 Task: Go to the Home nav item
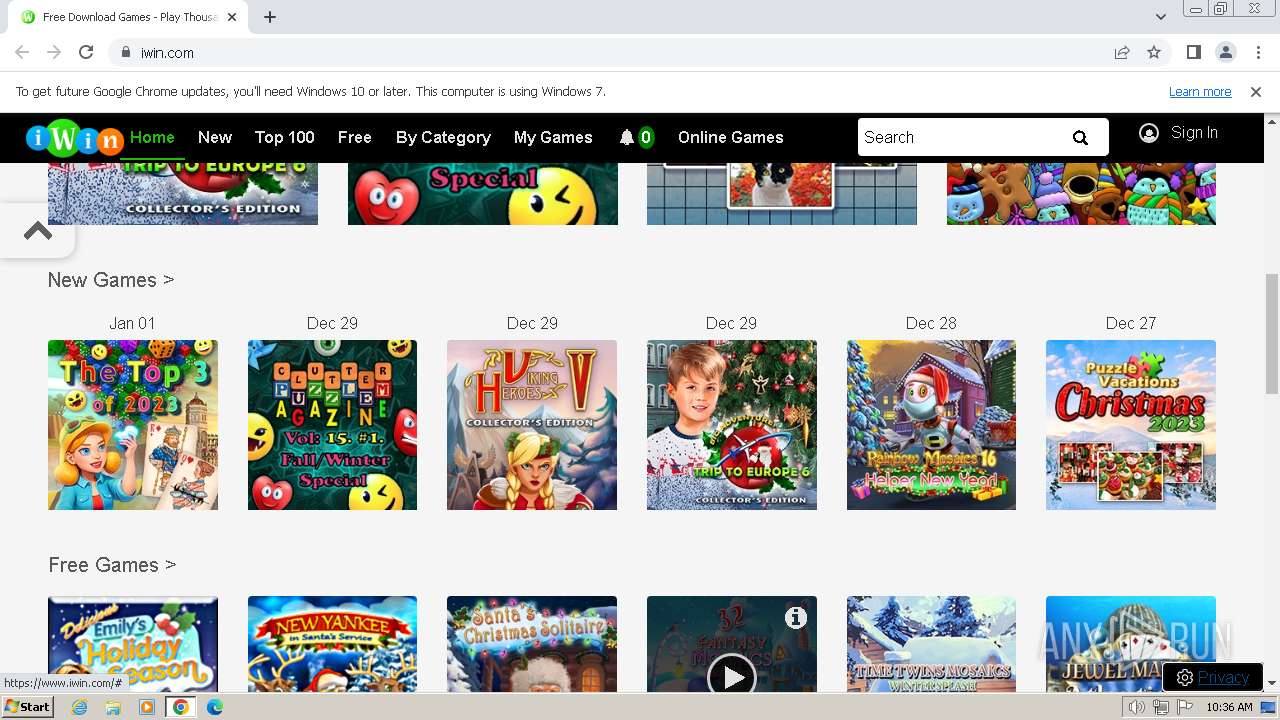(x=152, y=137)
